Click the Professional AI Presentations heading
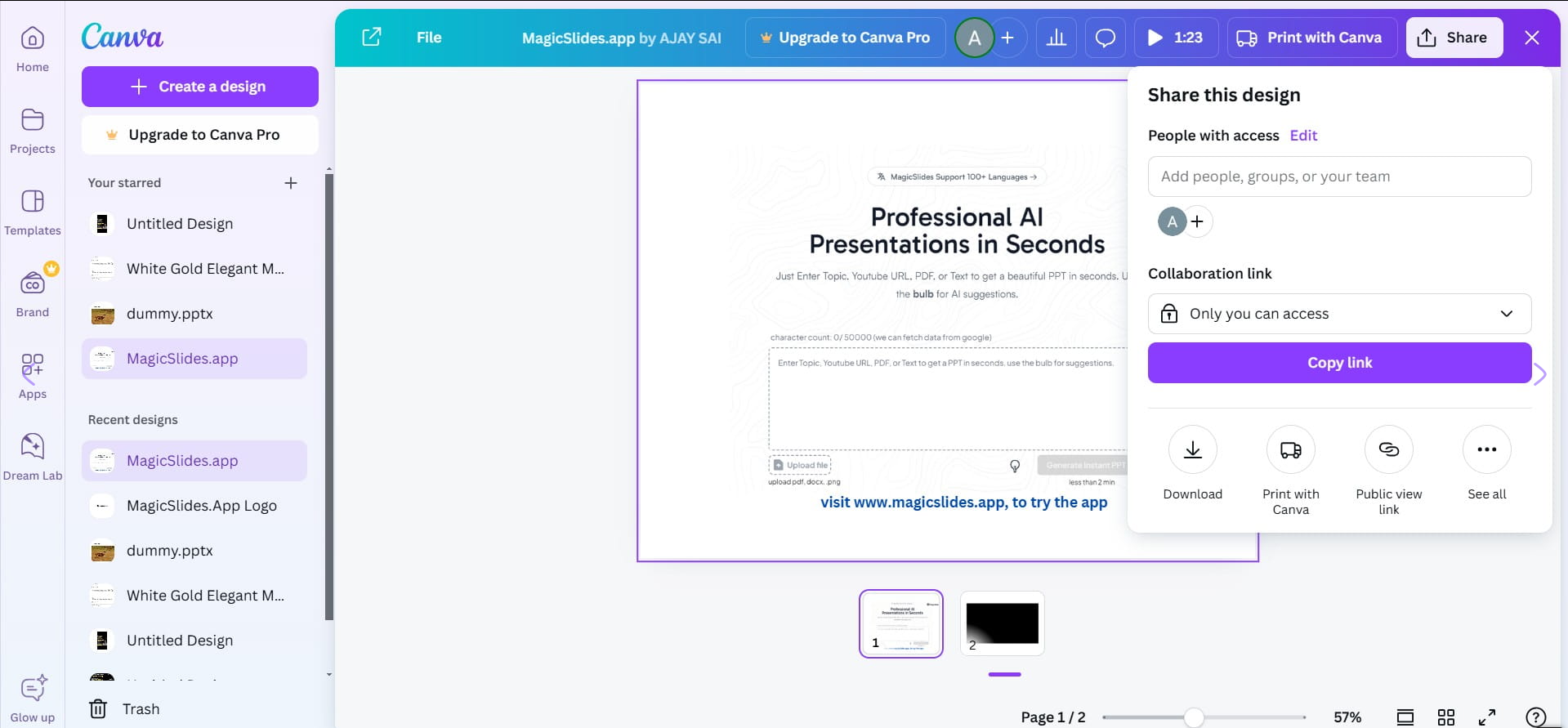 [x=957, y=230]
